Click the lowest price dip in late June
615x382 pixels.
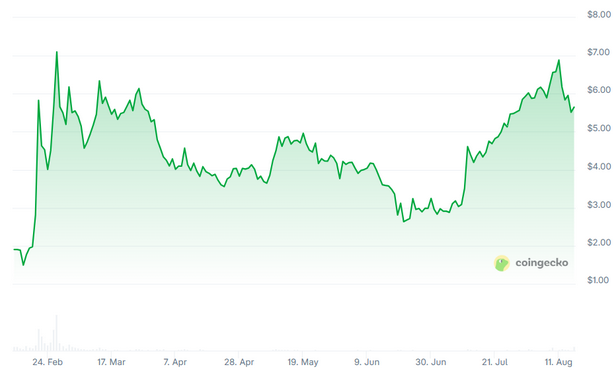point(404,222)
